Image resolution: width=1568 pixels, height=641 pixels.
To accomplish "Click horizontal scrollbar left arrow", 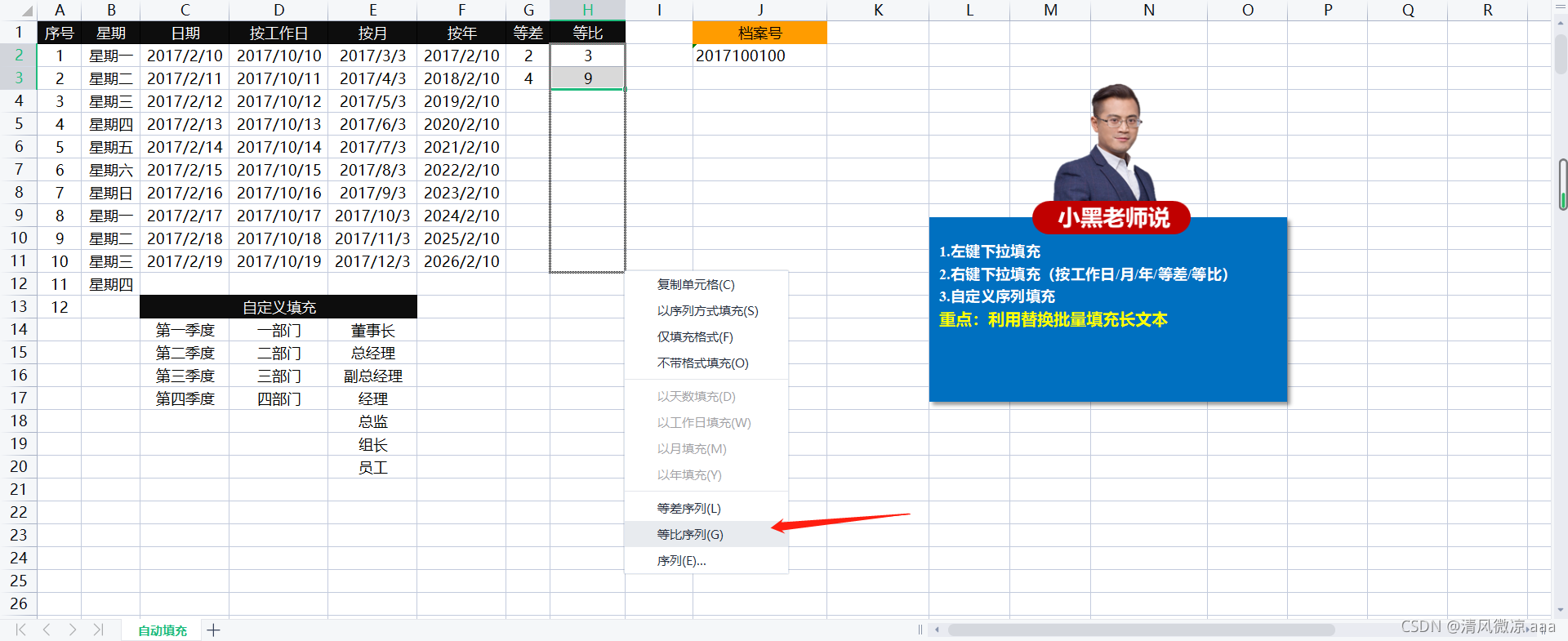I will (x=937, y=630).
